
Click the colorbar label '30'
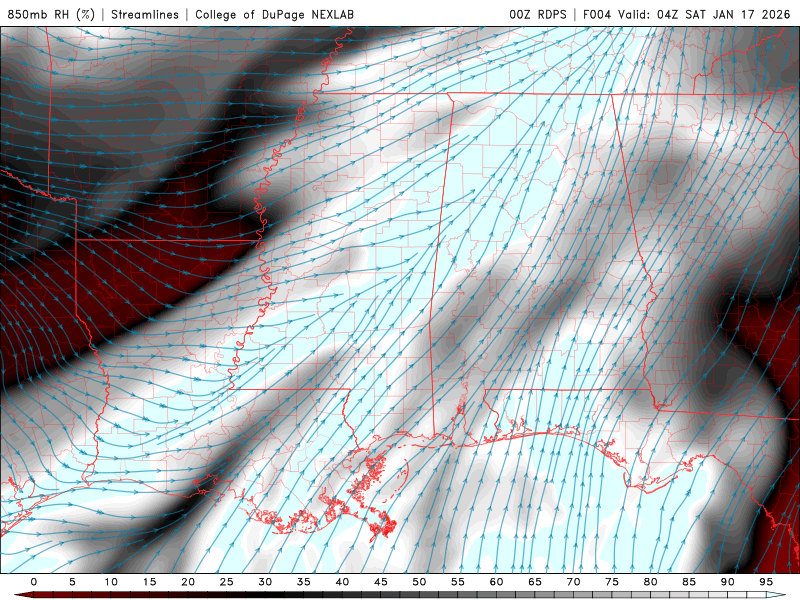click(265, 582)
